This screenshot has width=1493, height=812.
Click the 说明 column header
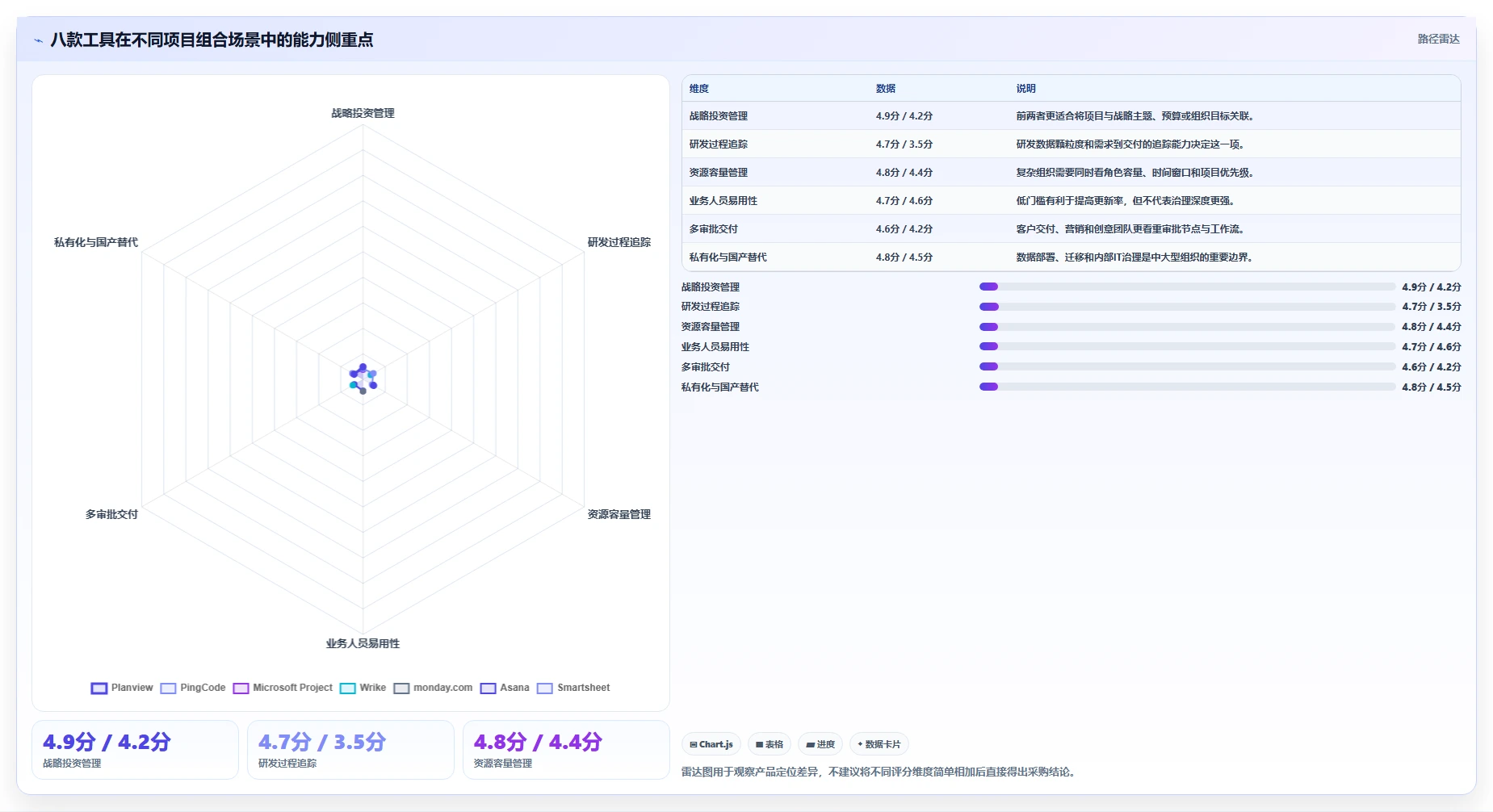click(x=1025, y=89)
